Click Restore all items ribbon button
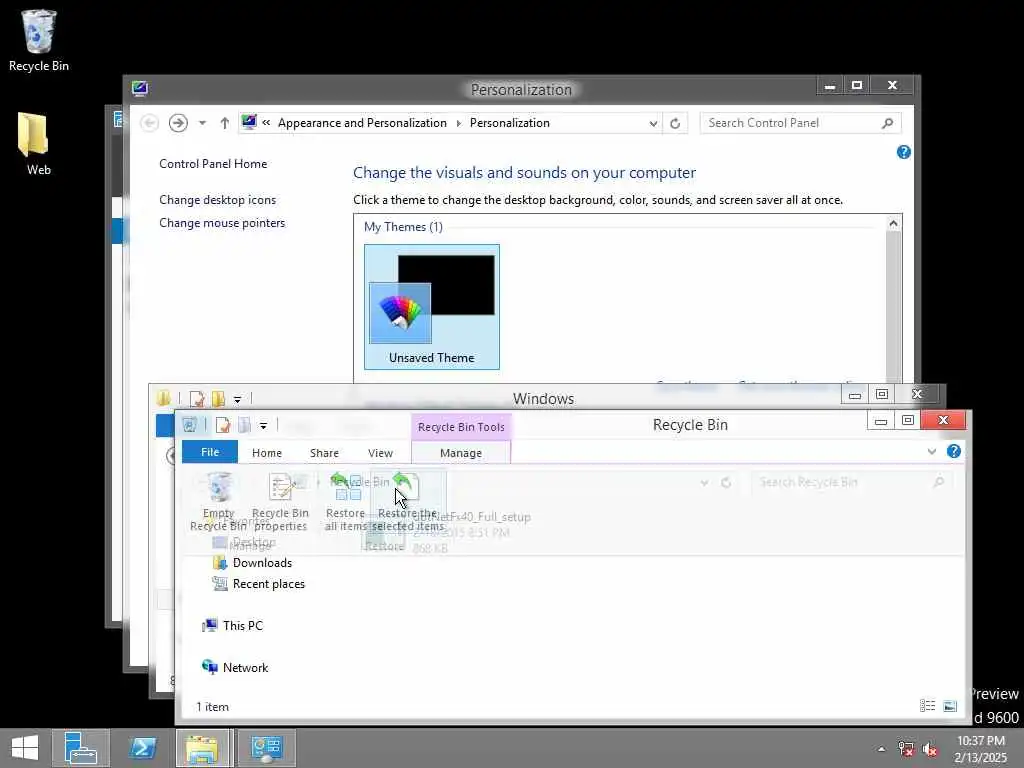The height and width of the screenshot is (768, 1024). [x=345, y=502]
